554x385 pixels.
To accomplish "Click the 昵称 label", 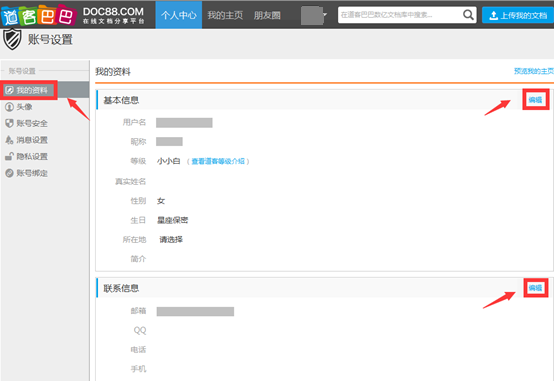I will [138, 142].
